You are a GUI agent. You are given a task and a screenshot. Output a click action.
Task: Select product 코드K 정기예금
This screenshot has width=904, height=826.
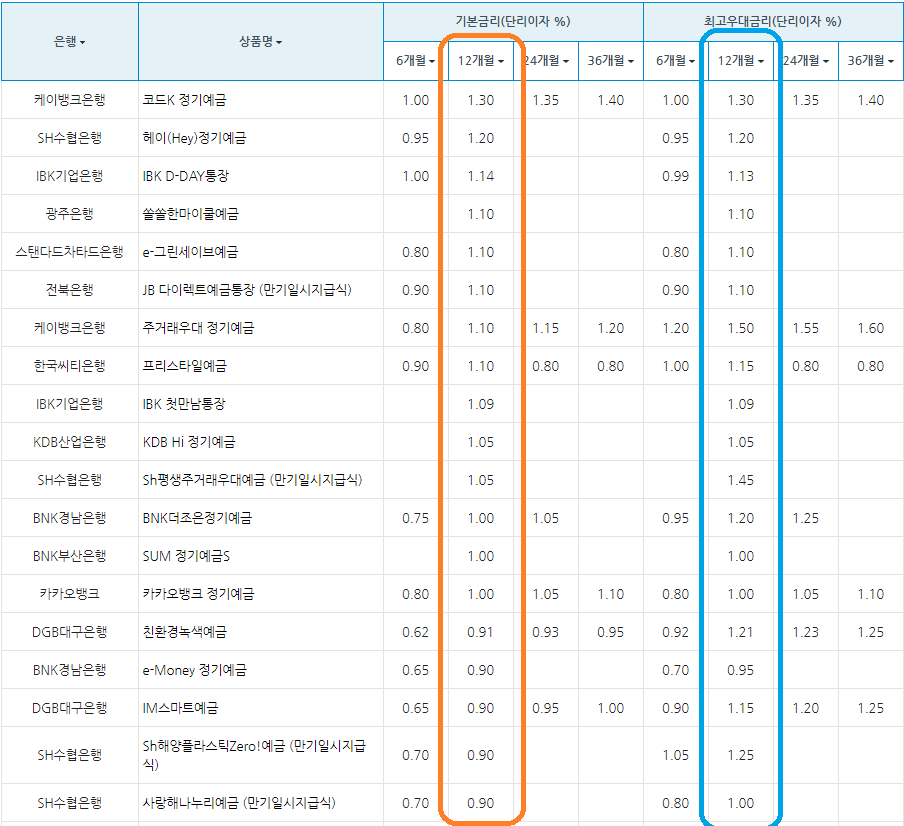[184, 100]
